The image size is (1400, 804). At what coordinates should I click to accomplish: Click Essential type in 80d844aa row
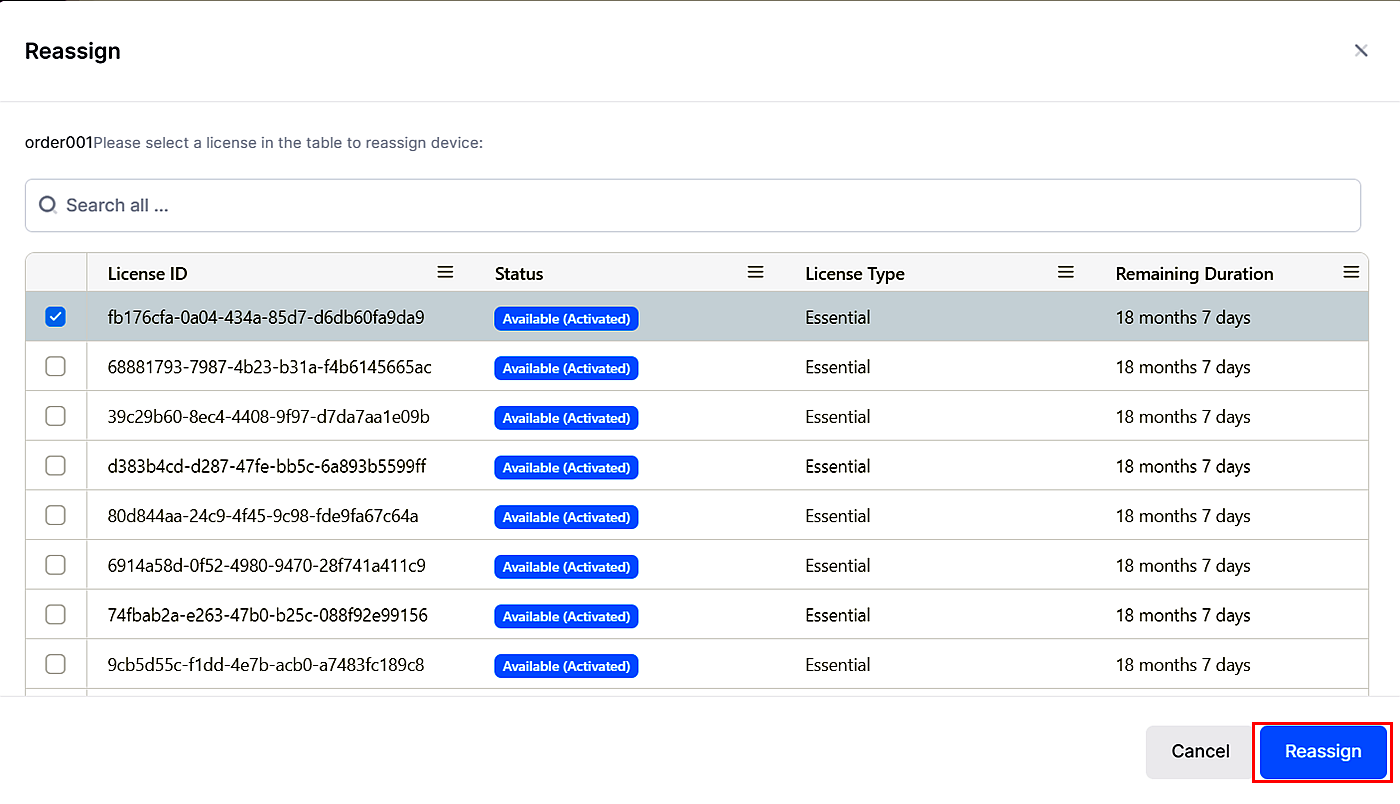click(838, 516)
